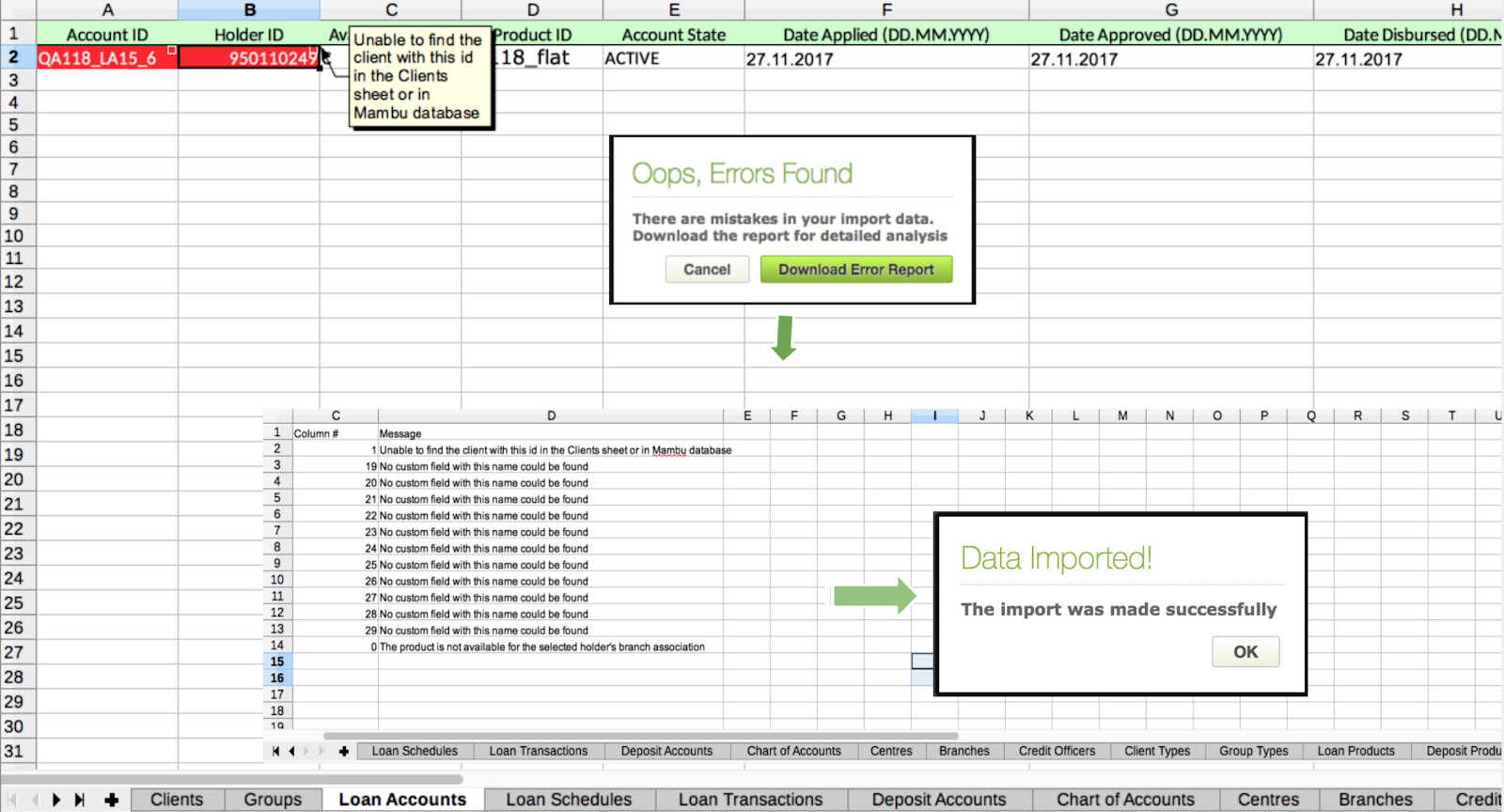This screenshot has width=1504, height=812.
Task: Jump to first sheet in error report tab bar
Action: click(x=275, y=751)
